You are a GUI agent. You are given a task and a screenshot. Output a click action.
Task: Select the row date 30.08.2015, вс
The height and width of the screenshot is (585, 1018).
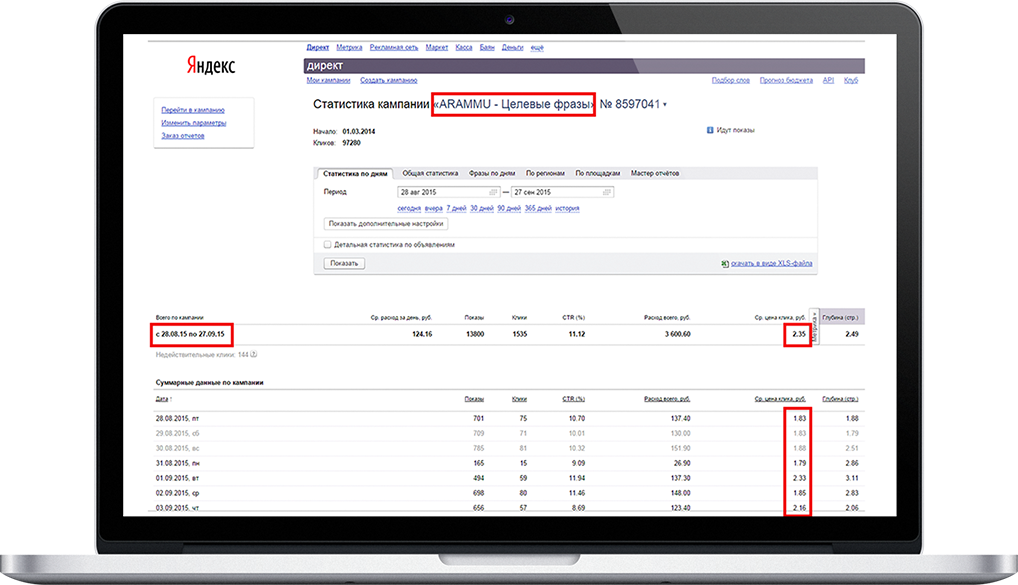[x=177, y=449]
